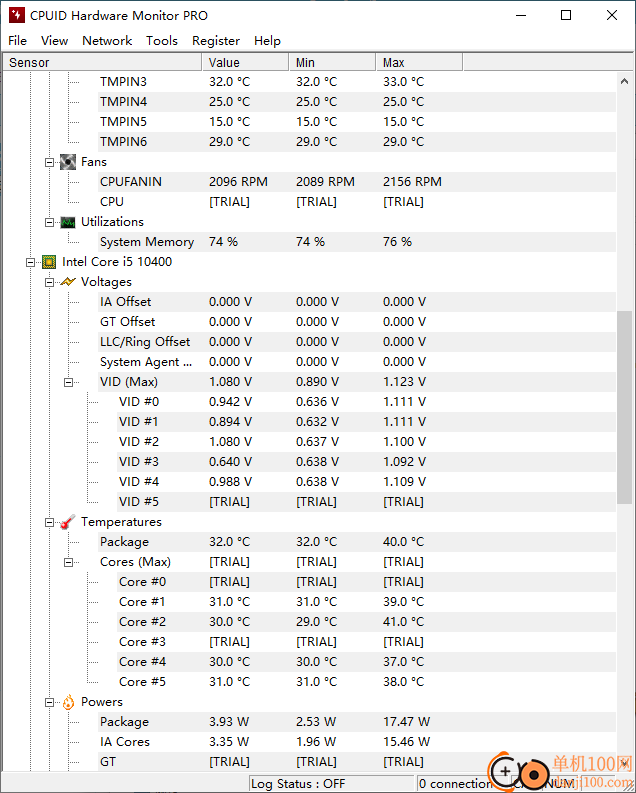The width and height of the screenshot is (636, 793).
Task: Open the Network menu
Action: click(107, 40)
